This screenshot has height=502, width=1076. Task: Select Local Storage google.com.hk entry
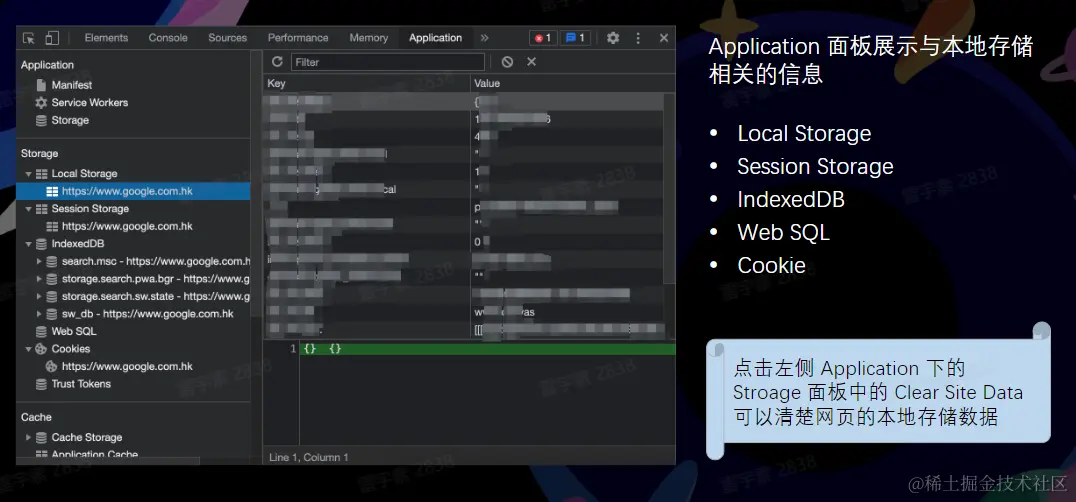point(133,191)
